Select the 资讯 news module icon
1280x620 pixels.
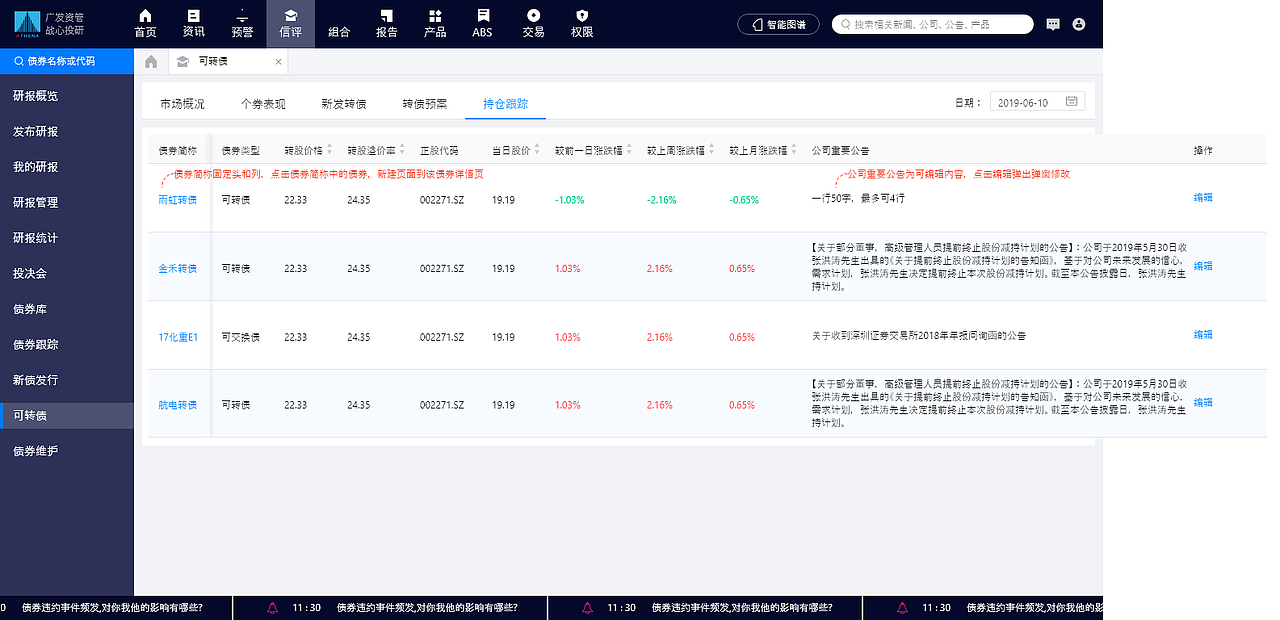coord(193,22)
